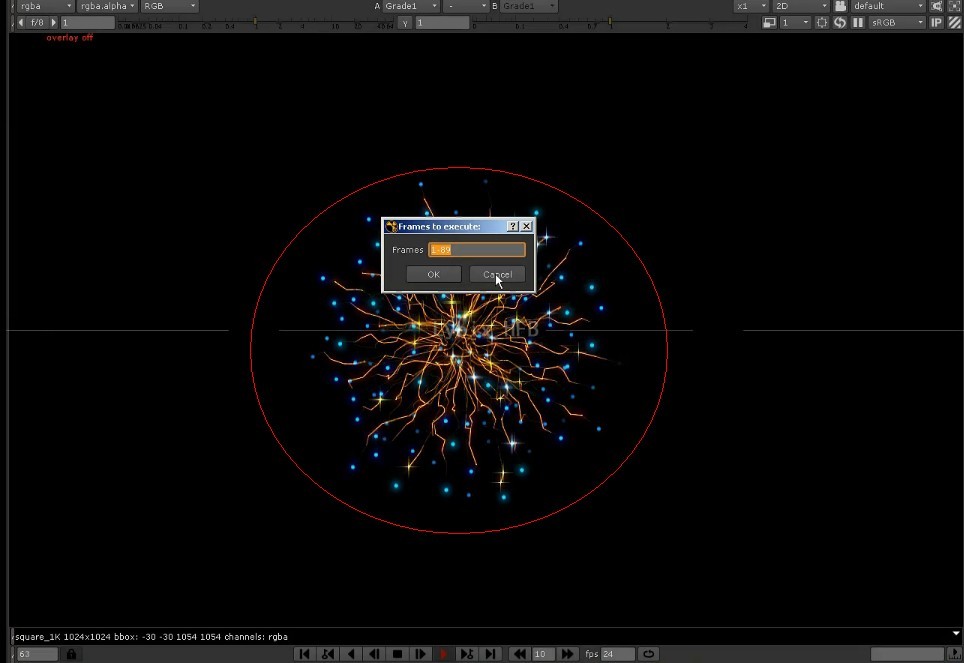Click the Frames range input field
The image size is (964, 663).
[x=476, y=250]
